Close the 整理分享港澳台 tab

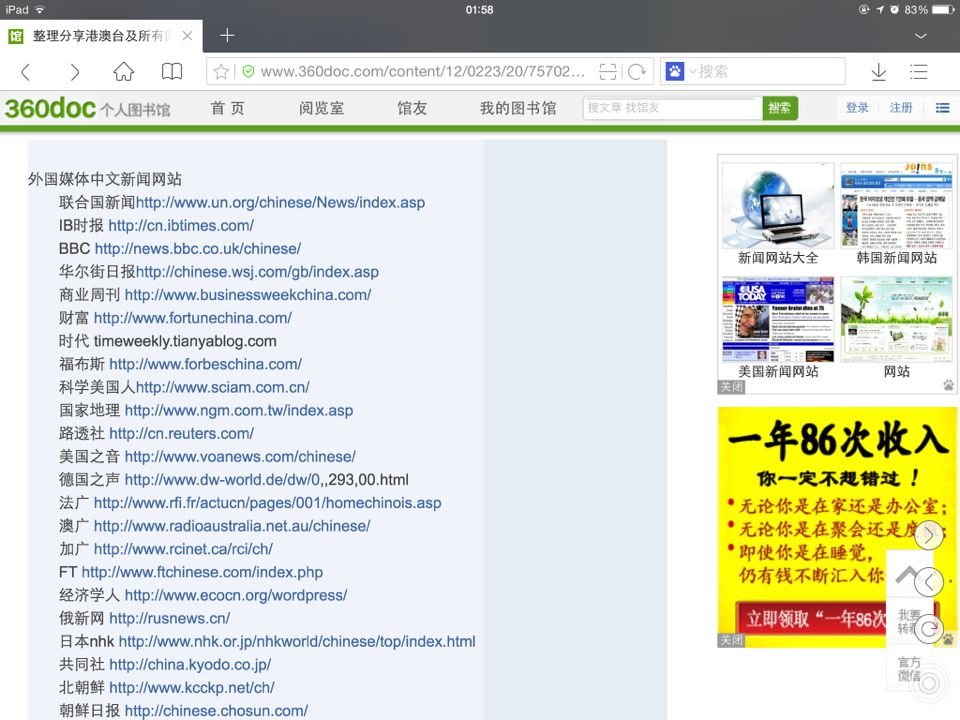187,36
